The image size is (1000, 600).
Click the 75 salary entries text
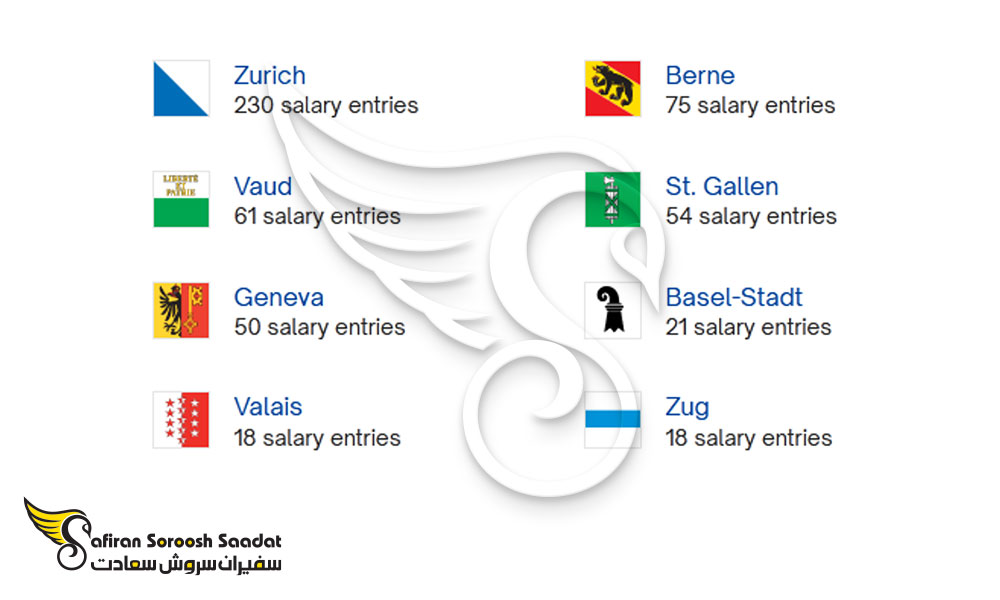pos(750,105)
